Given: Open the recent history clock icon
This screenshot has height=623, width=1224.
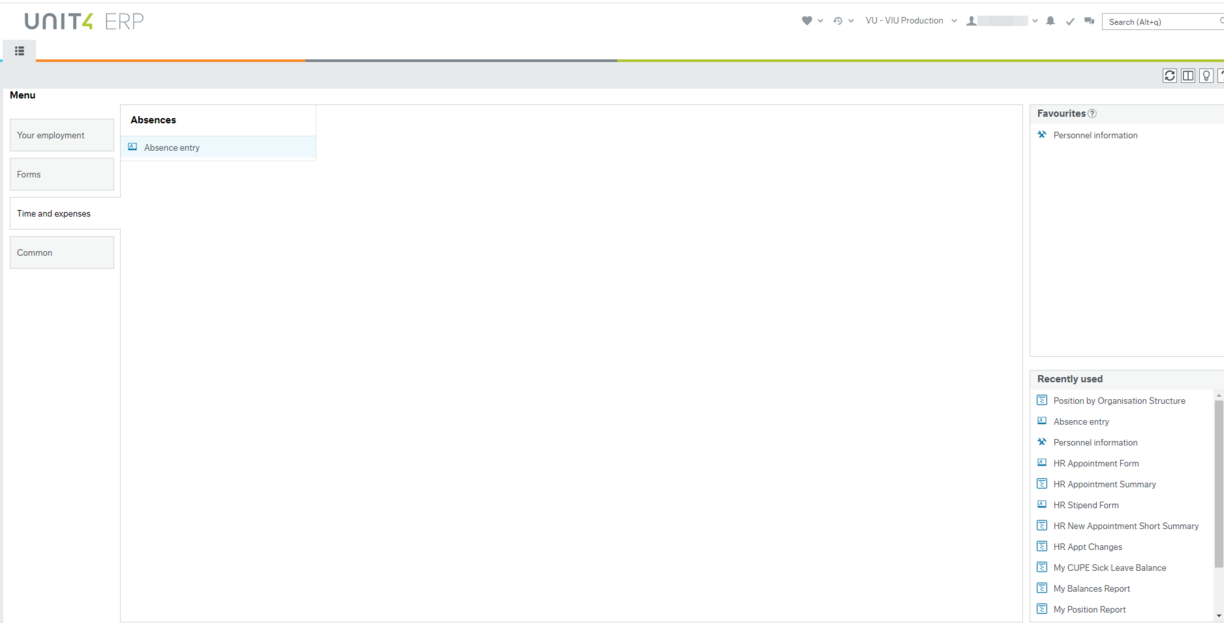Looking at the screenshot, I should (838, 21).
